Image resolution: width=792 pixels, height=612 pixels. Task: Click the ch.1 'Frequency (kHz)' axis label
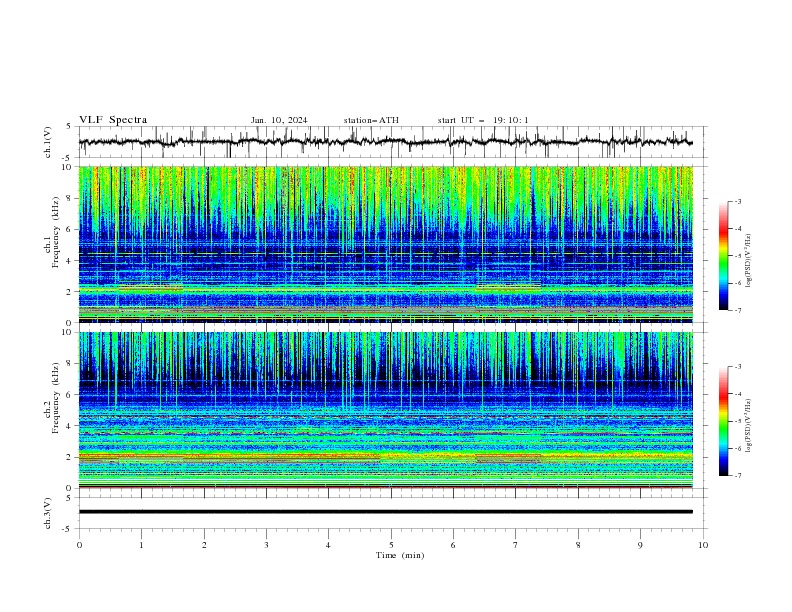point(56,232)
